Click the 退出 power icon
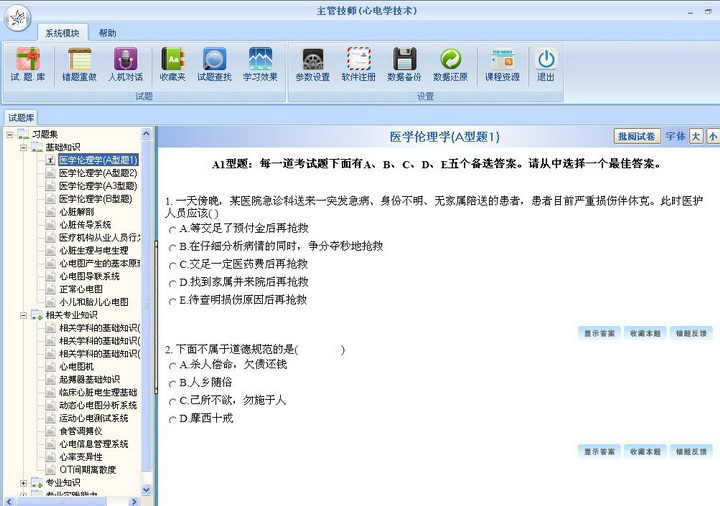 546,64
